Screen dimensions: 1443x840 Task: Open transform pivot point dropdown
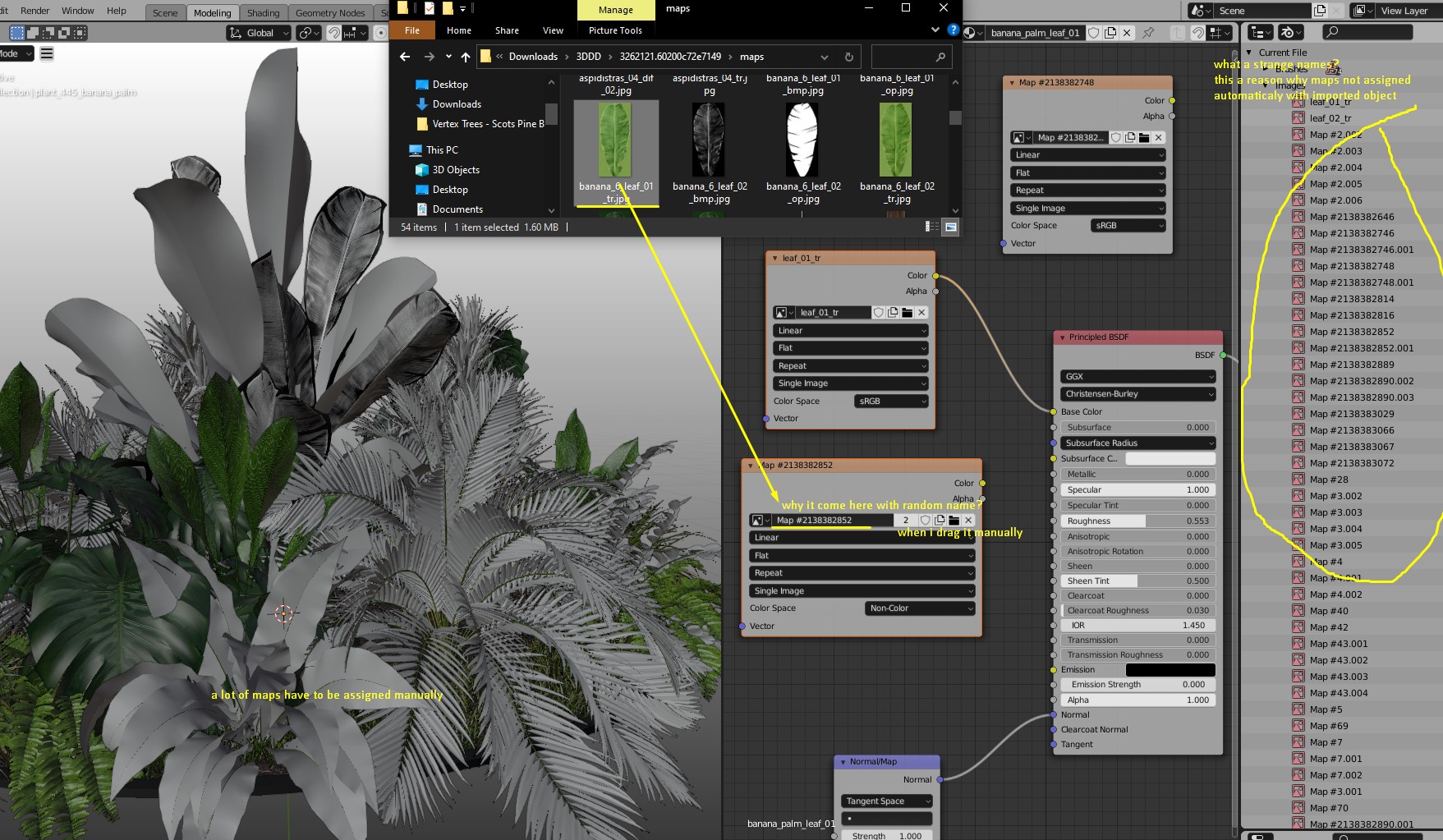pyautogui.click(x=309, y=33)
